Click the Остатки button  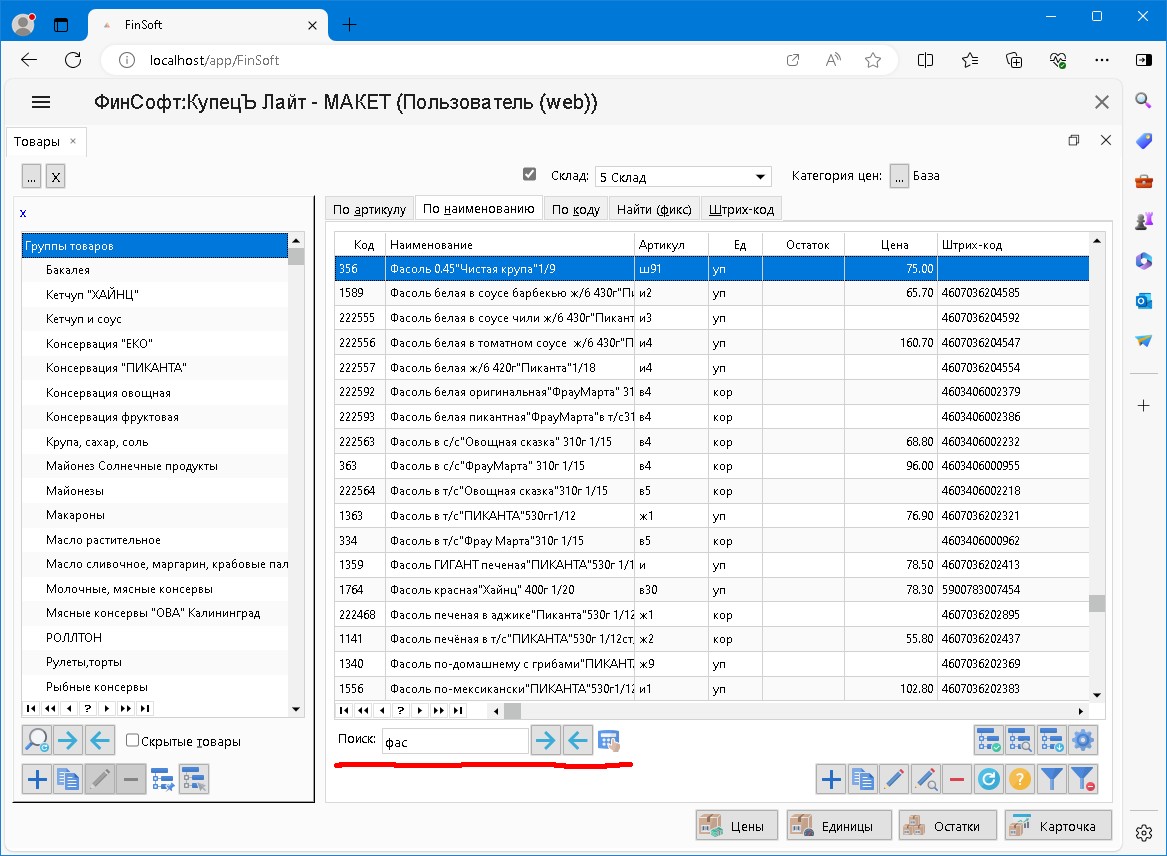click(946, 826)
